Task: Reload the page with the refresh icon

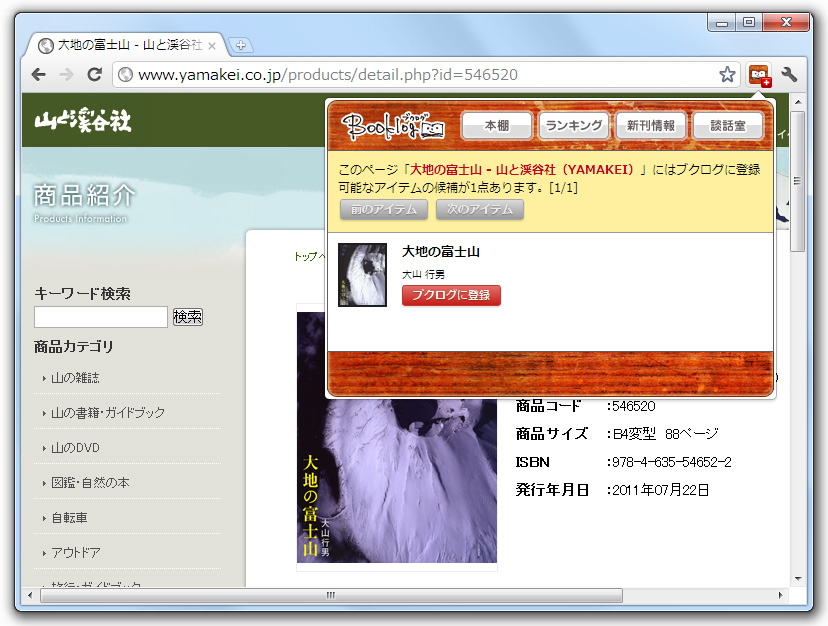Action: [x=95, y=74]
